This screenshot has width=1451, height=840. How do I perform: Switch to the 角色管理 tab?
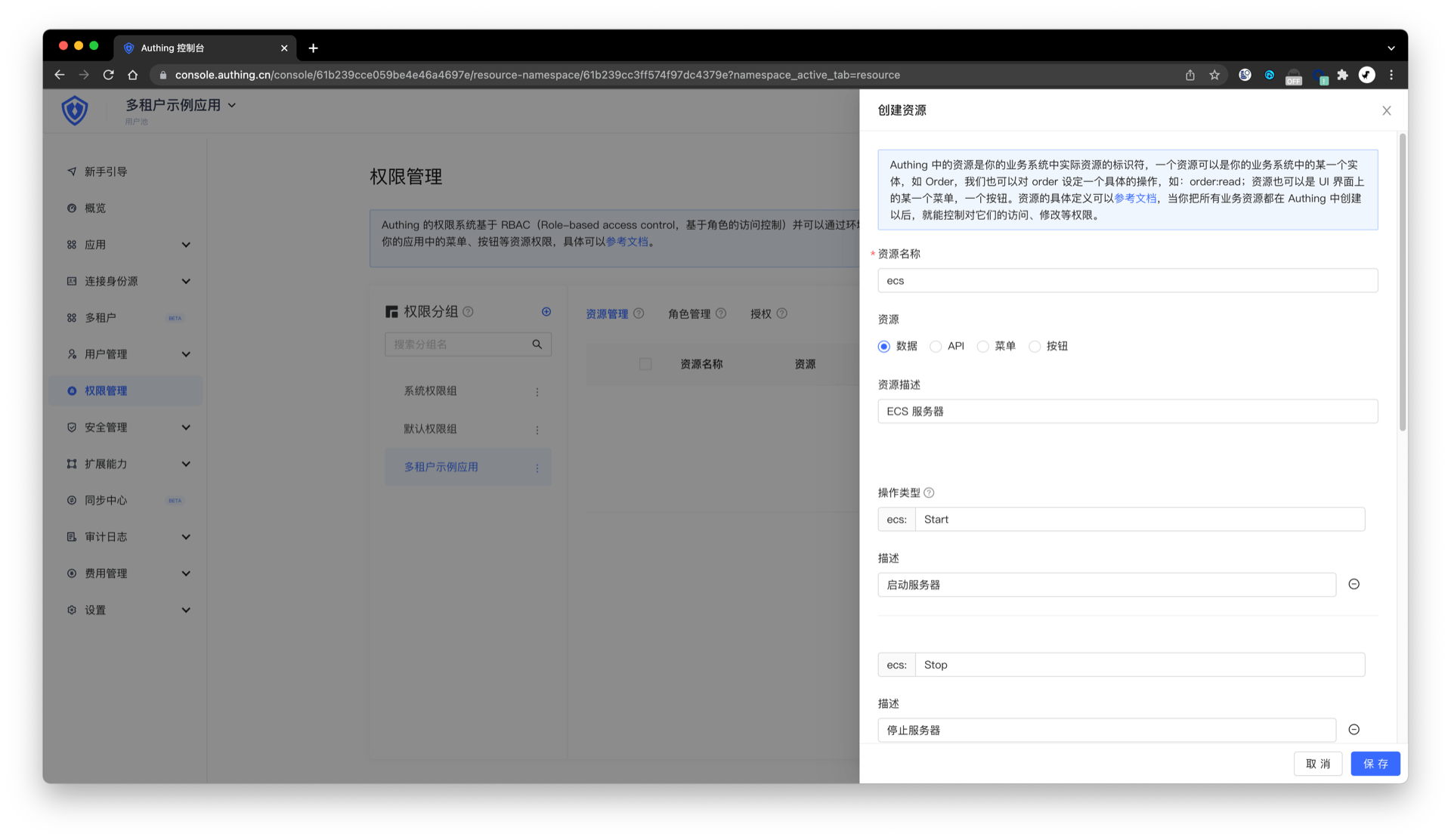coord(688,314)
